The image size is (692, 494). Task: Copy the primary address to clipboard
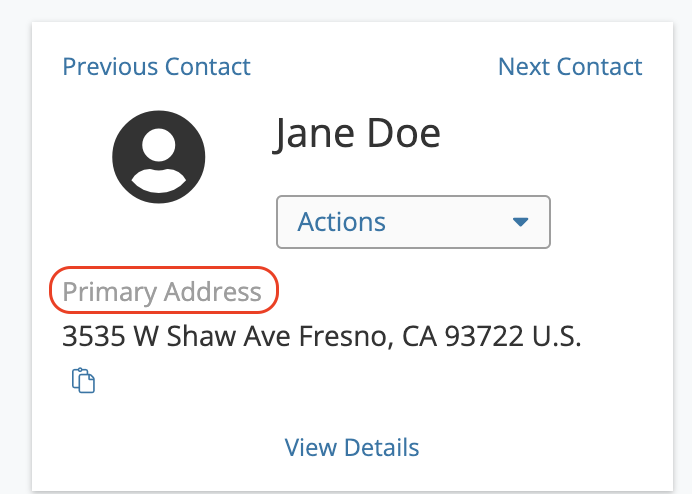point(83,380)
